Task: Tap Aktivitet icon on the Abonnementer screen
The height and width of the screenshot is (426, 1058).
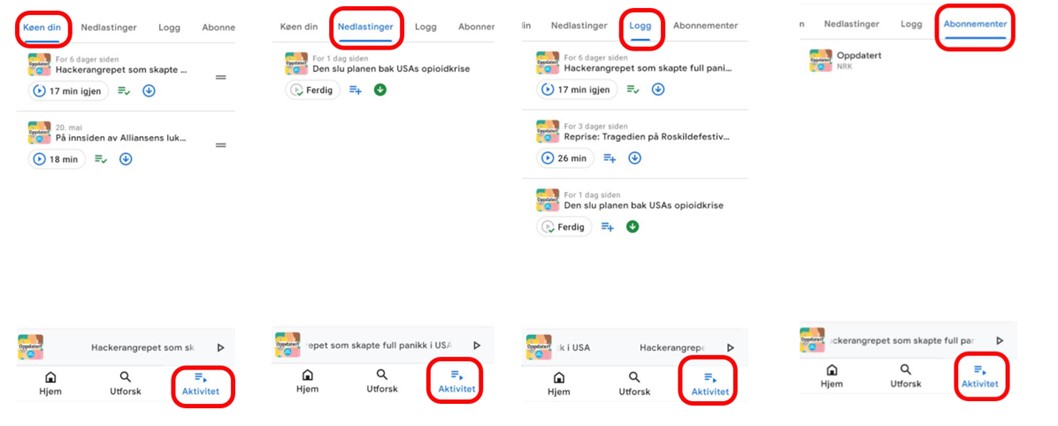Action: pos(979,376)
